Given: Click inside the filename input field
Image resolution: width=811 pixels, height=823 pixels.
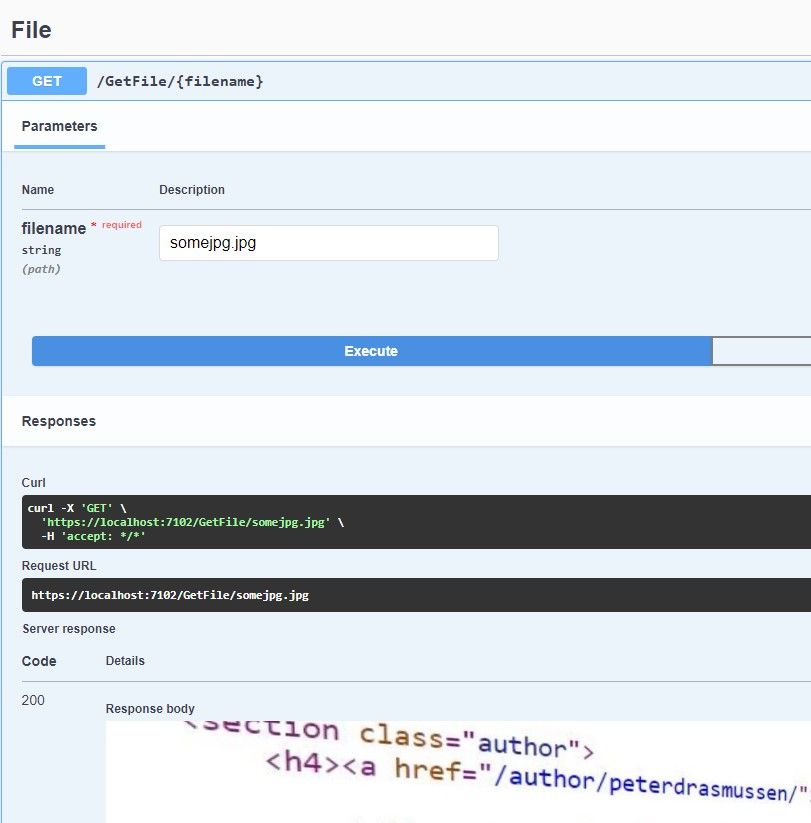Looking at the screenshot, I should click(328, 242).
